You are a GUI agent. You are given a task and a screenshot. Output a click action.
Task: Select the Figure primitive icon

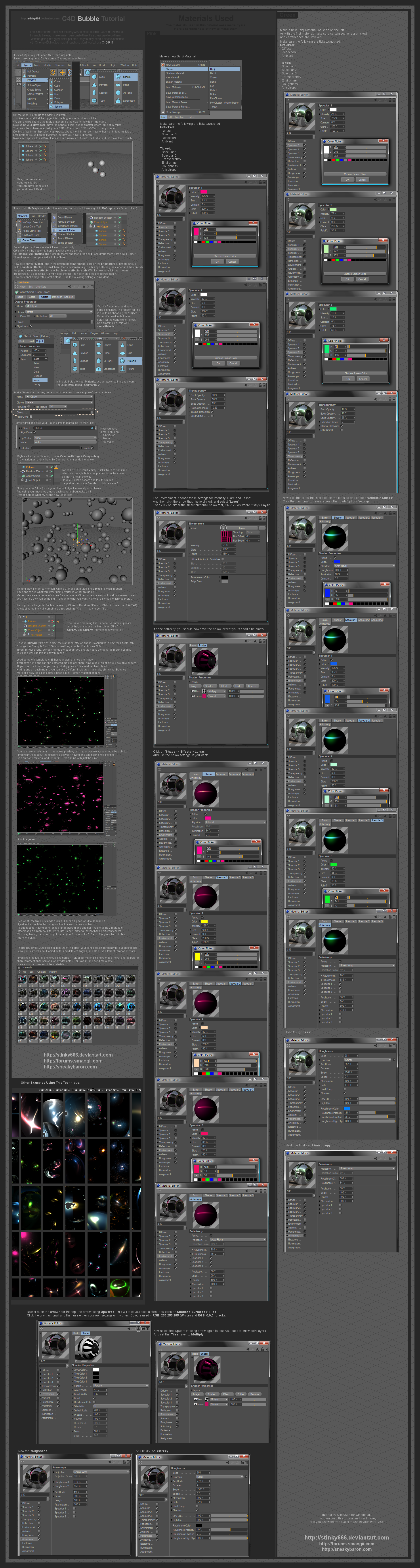click(x=130, y=368)
